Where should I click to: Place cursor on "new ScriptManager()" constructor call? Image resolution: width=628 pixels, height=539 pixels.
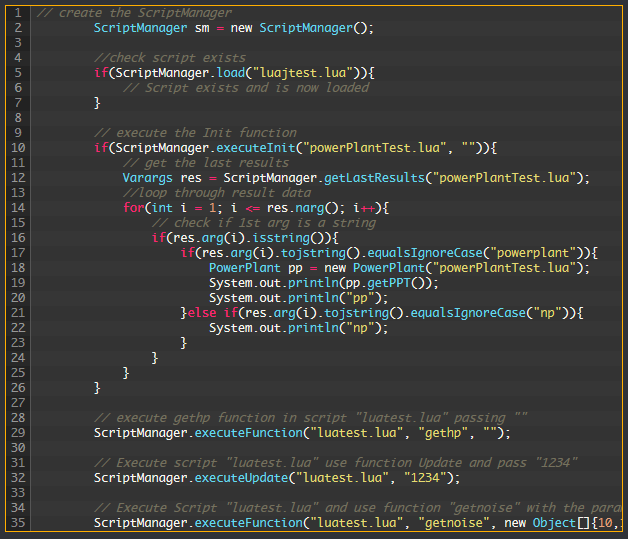pyautogui.click(x=302, y=28)
